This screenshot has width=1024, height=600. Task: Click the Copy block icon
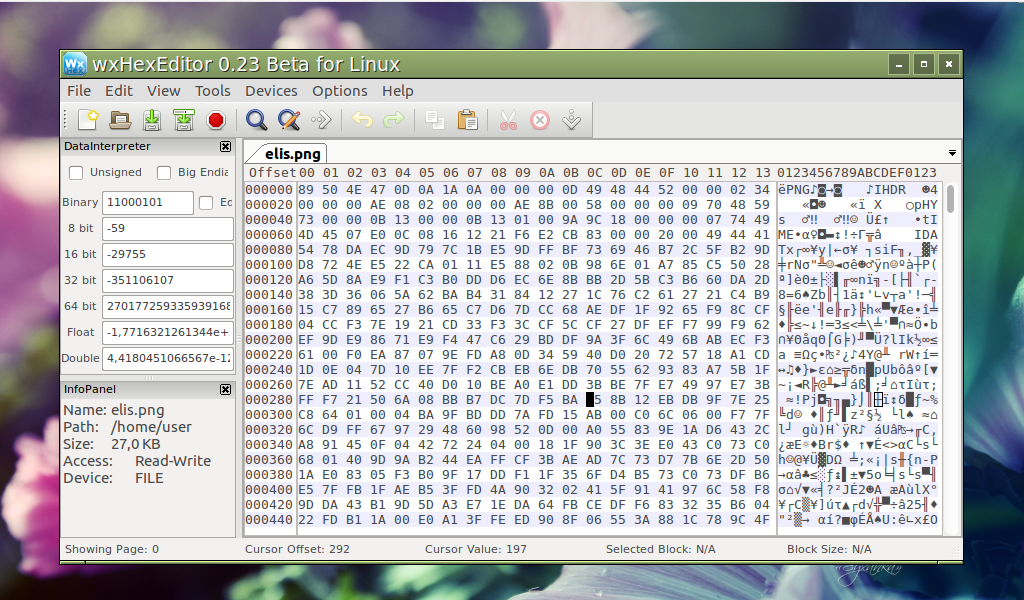(x=434, y=120)
